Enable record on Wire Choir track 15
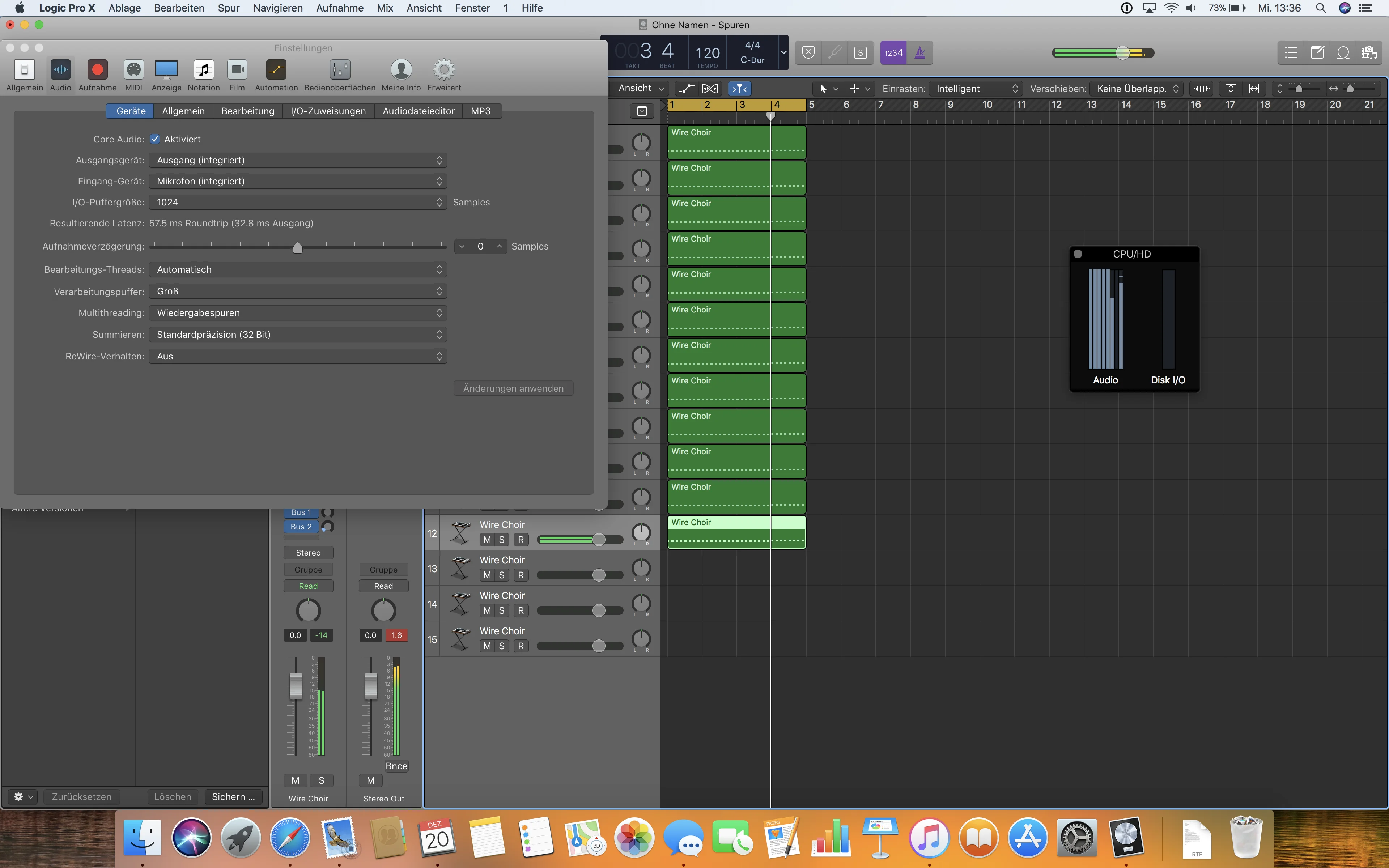Viewport: 1389px width, 868px height. pyautogui.click(x=521, y=646)
